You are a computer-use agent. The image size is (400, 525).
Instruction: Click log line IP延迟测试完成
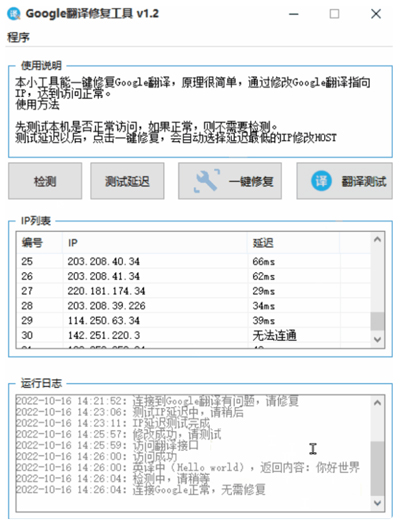pyautogui.click(x=113, y=423)
